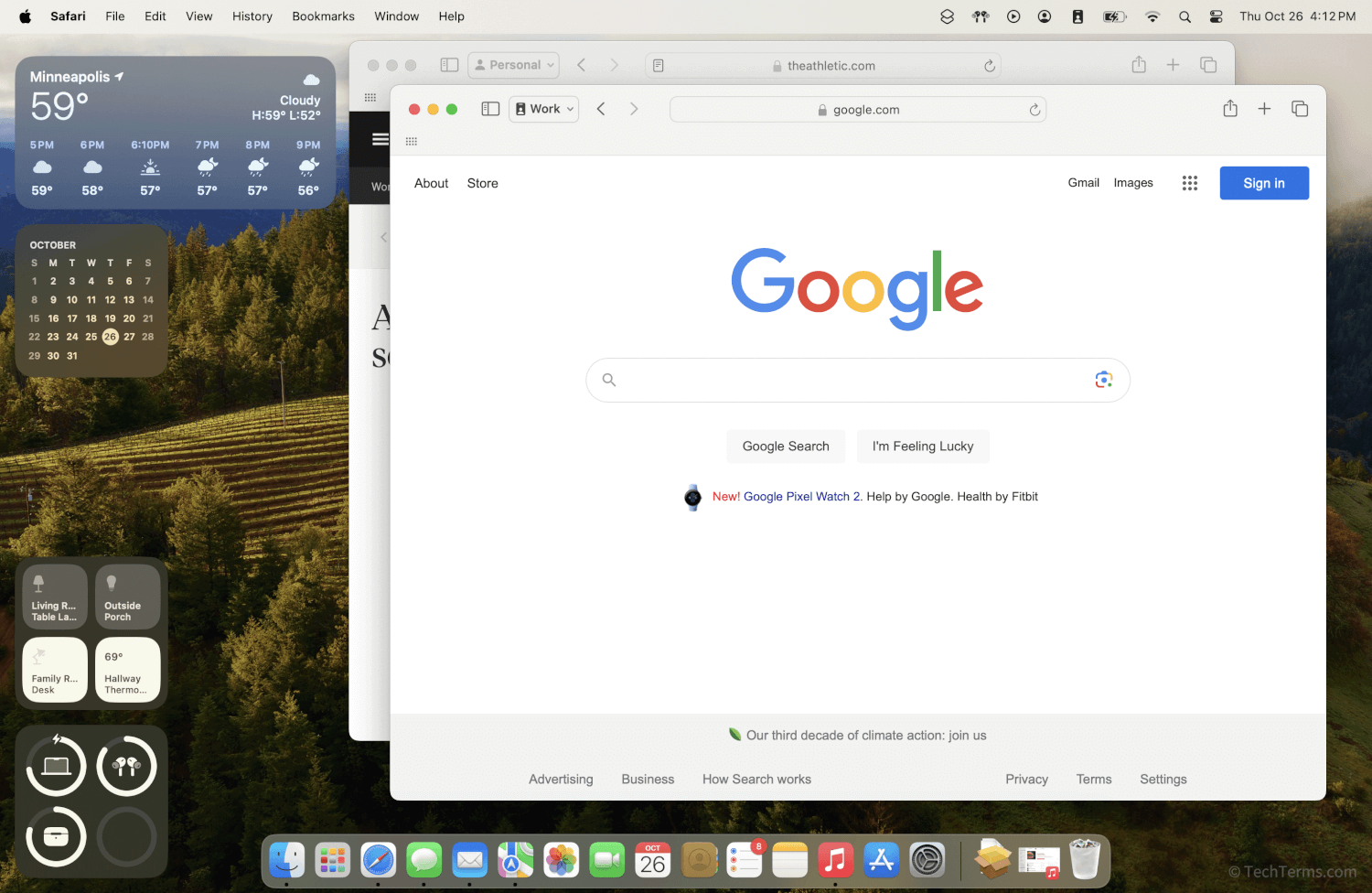Image resolution: width=1372 pixels, height=893 pixels.
Task: Show tab overview in Google window
Action: point(1300,109)
